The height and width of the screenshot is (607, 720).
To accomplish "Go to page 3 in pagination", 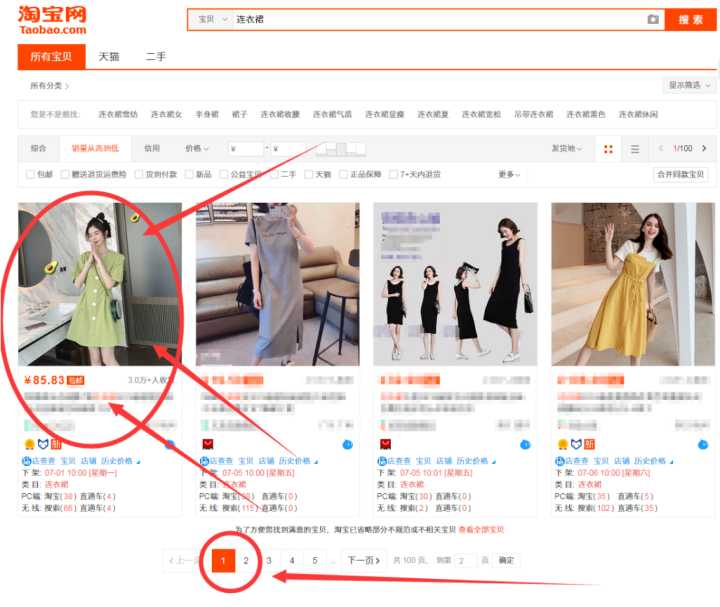I will (x=269, y=561).
